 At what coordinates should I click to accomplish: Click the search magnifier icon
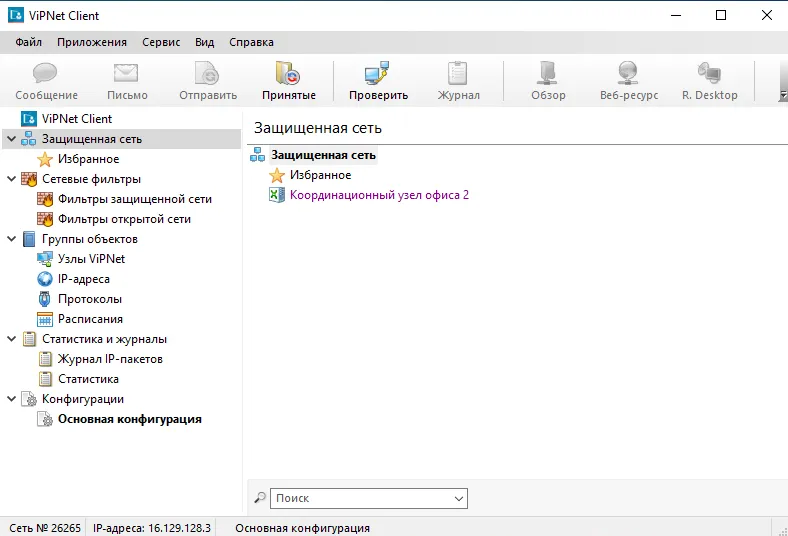click(x=260, y=498)
